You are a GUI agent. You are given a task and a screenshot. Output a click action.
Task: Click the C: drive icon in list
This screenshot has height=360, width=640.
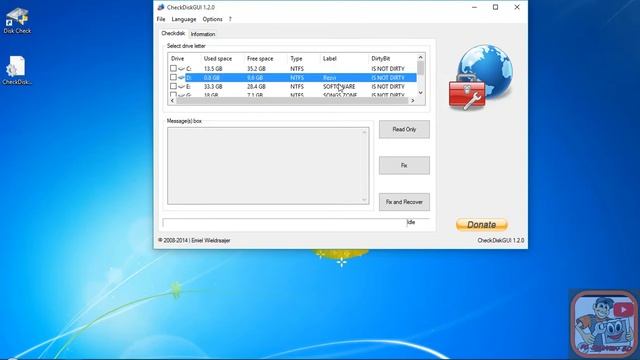[x=181, y=69]
